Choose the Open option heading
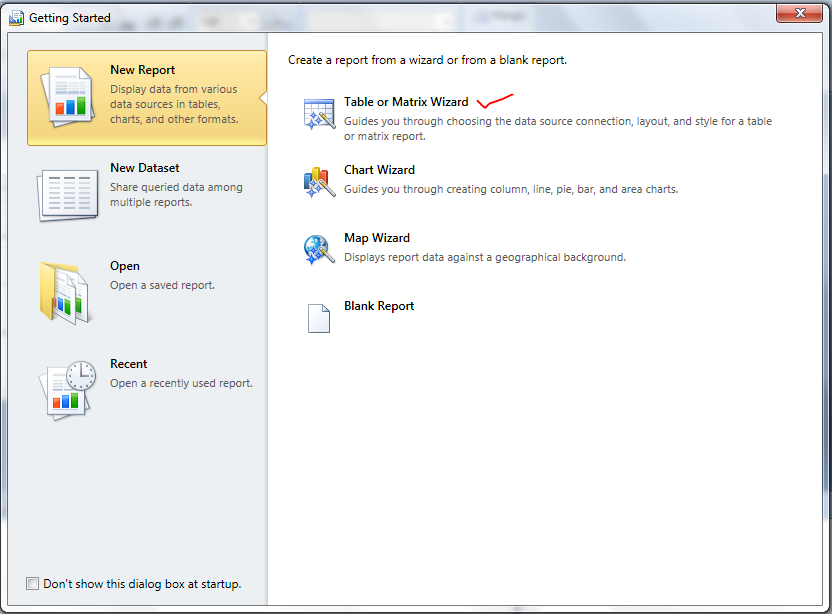 point(125,266)
